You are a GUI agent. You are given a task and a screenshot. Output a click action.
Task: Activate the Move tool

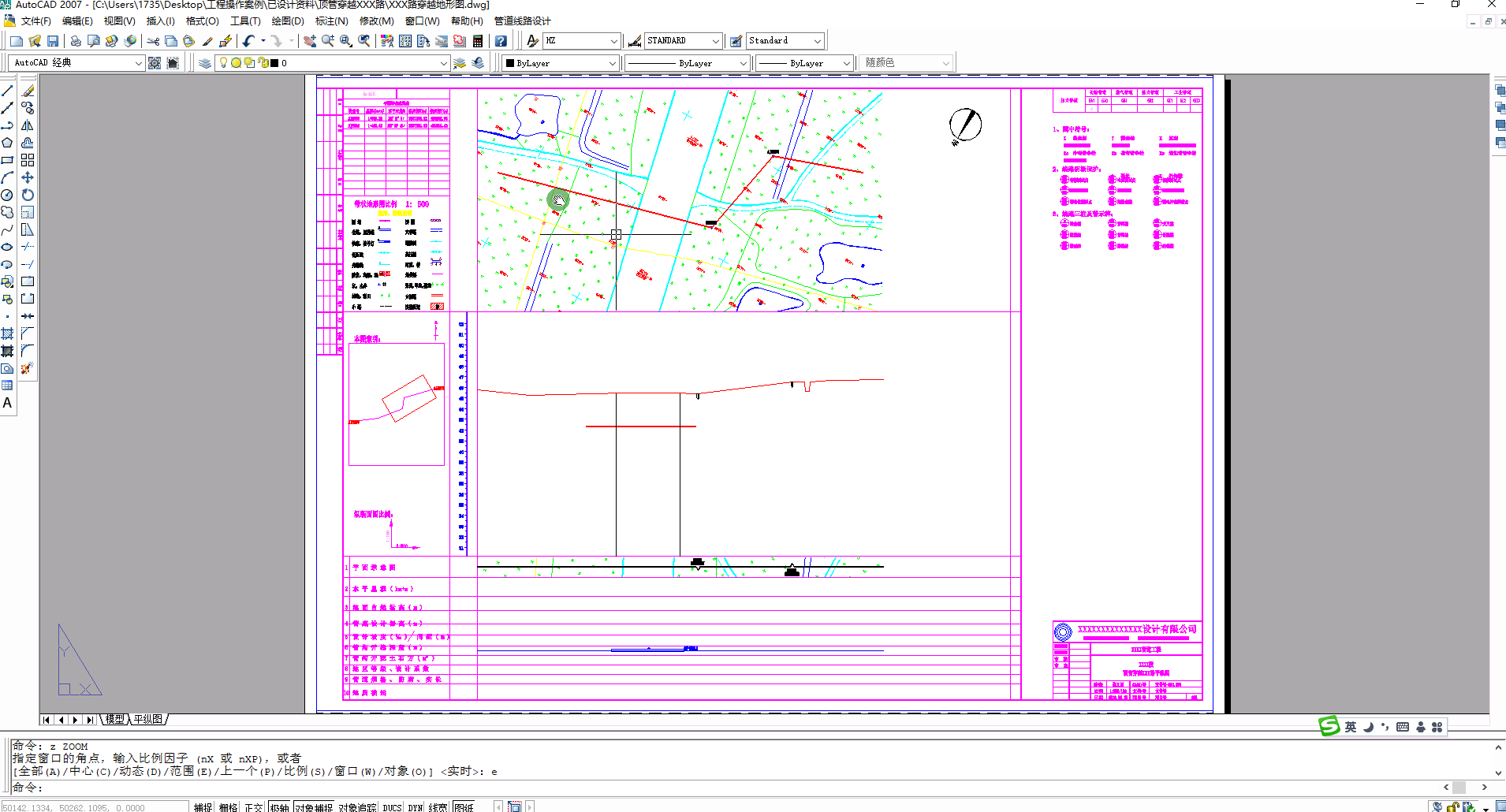point(28,177)
